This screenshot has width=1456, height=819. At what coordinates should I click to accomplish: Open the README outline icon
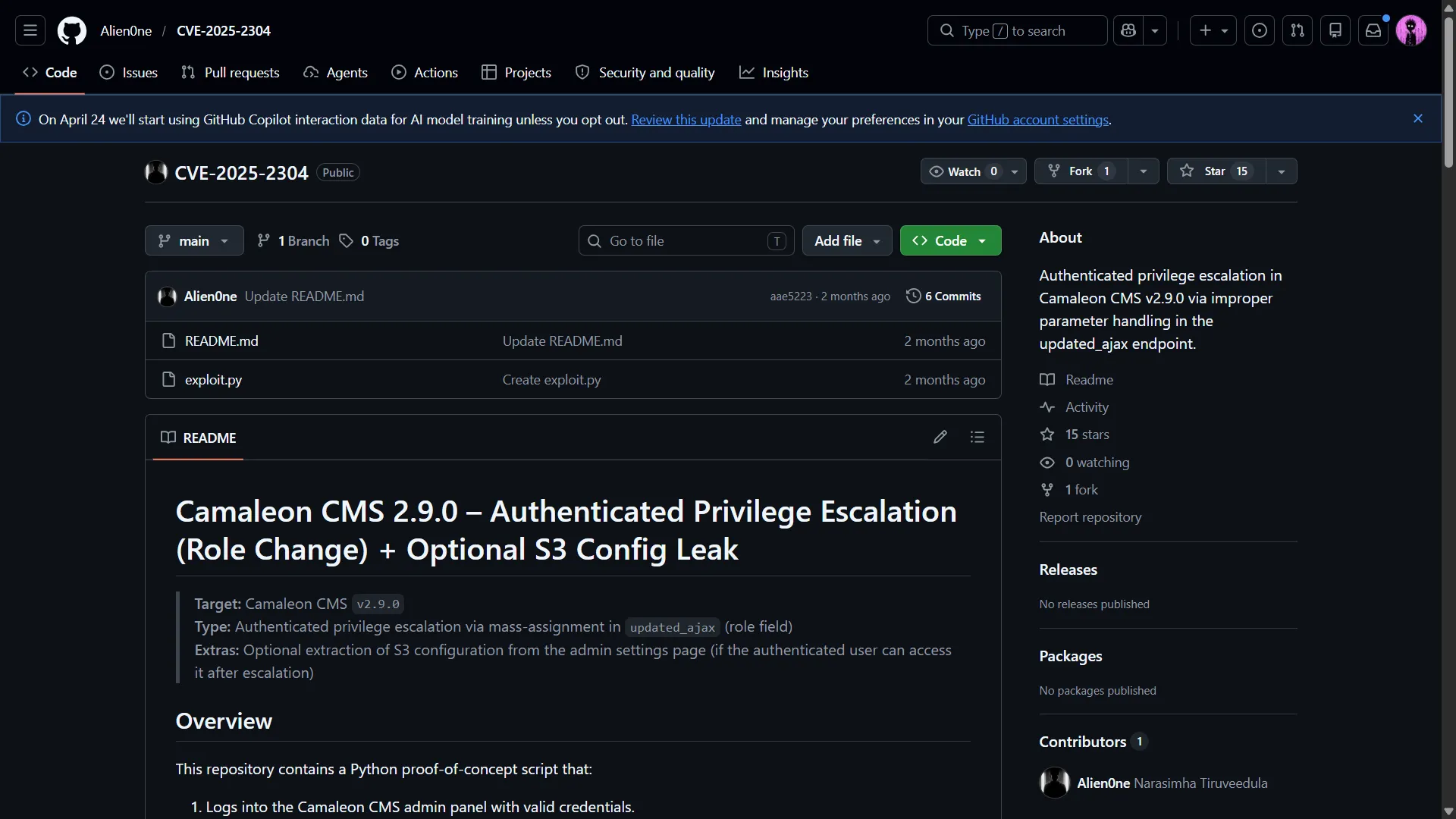[977, 437]
